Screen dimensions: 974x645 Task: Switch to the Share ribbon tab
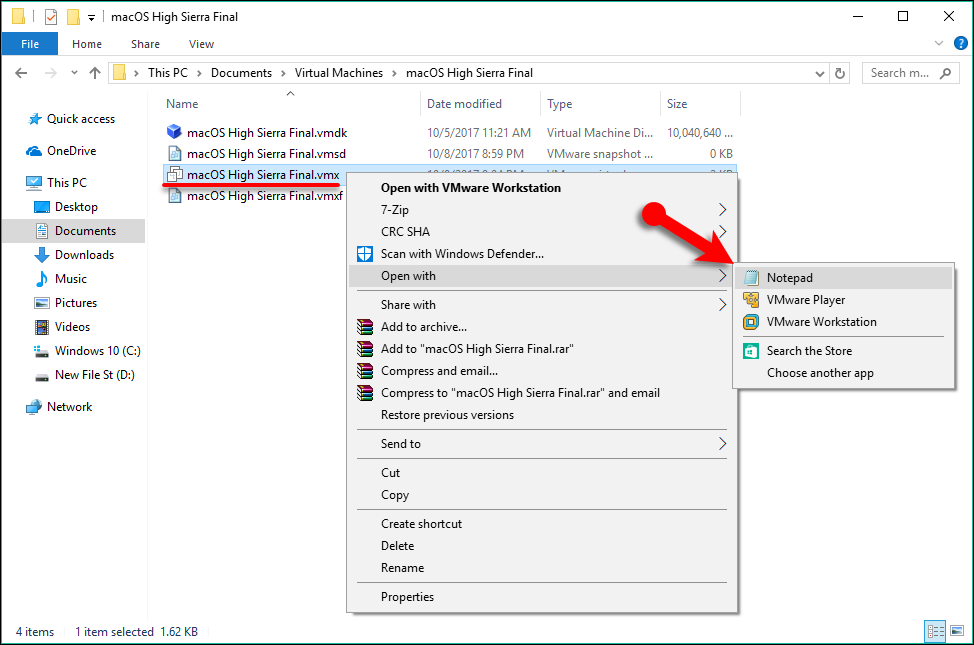[145, 44]
